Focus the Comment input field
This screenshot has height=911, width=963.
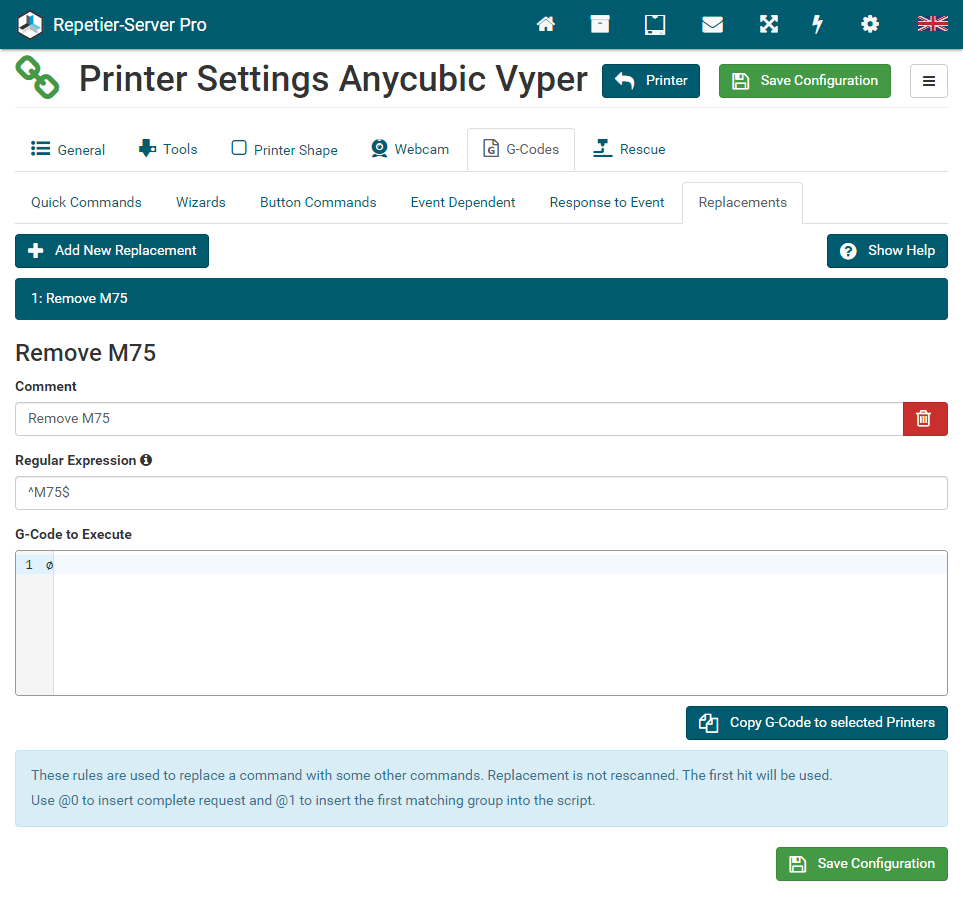[459, 419]
